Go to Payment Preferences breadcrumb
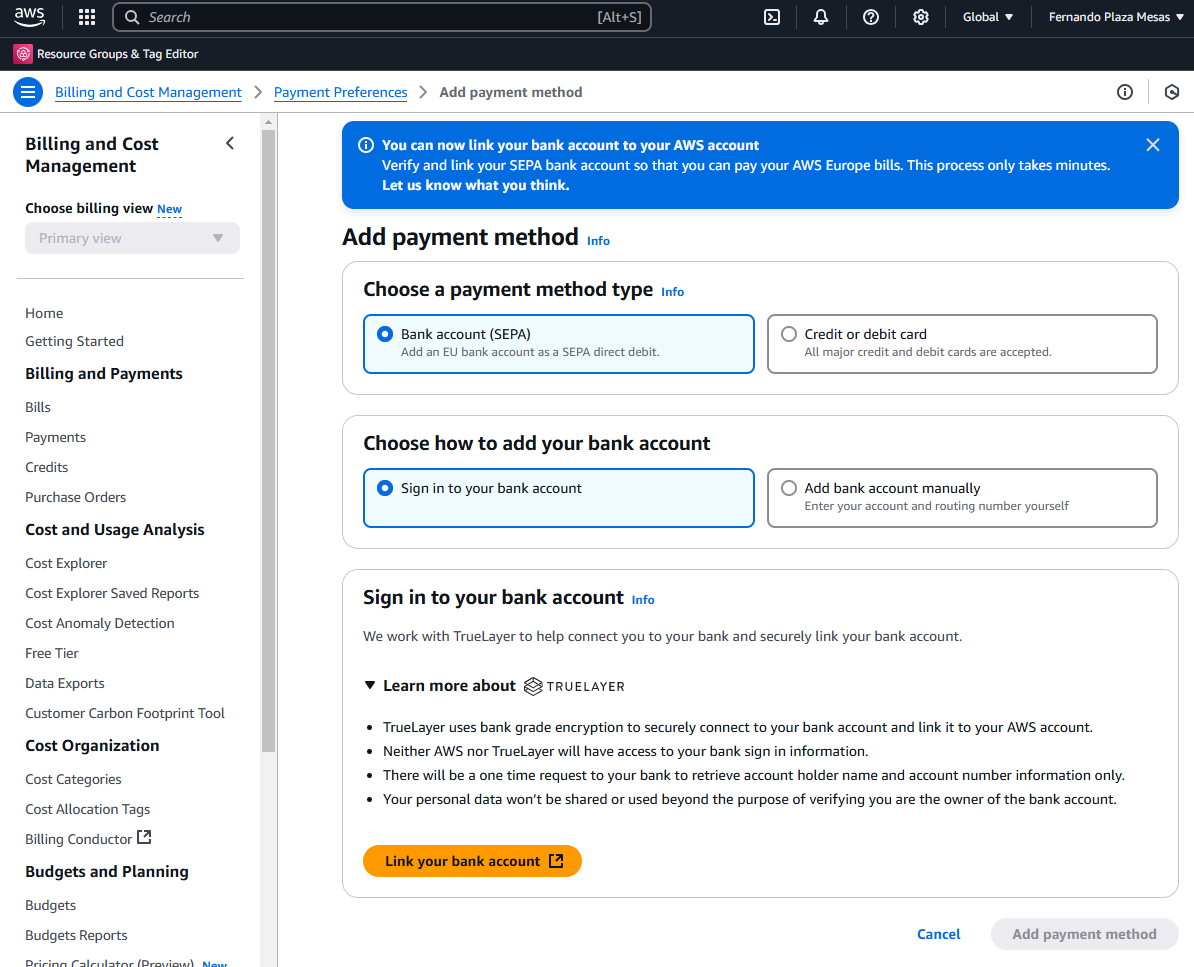 [340, 92]
